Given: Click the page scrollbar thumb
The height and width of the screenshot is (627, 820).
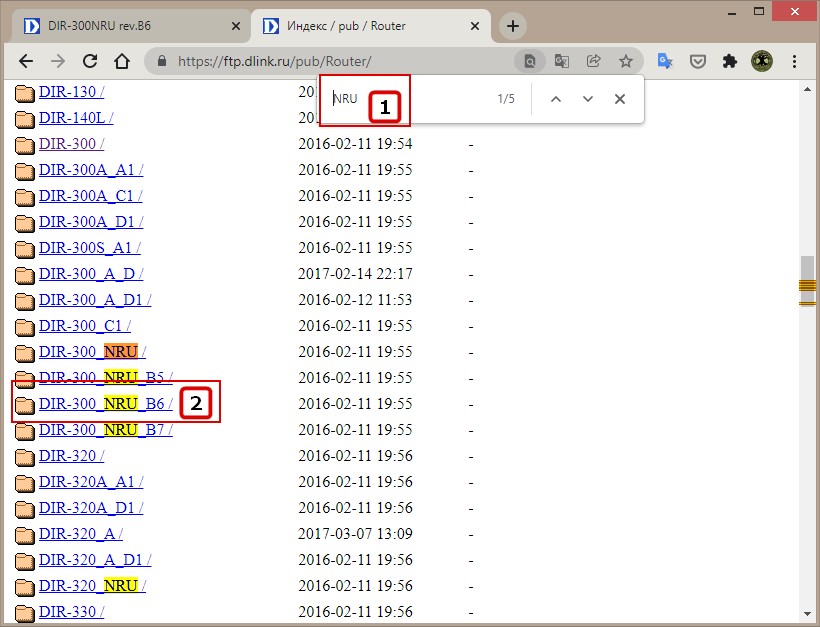Looking at the screenshot, I should pyautogui.click(x=807, y=281).
